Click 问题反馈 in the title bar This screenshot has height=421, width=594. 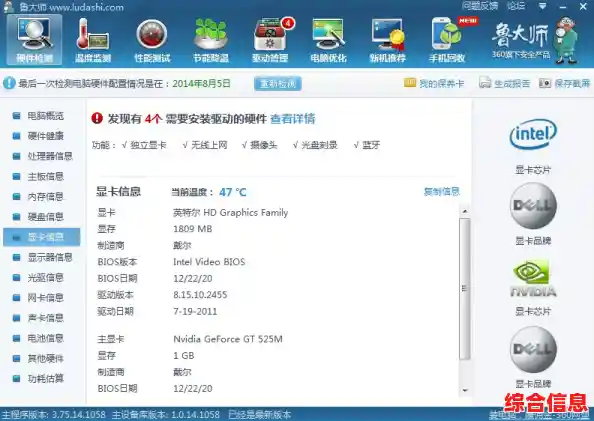click(x=480, y=6)
